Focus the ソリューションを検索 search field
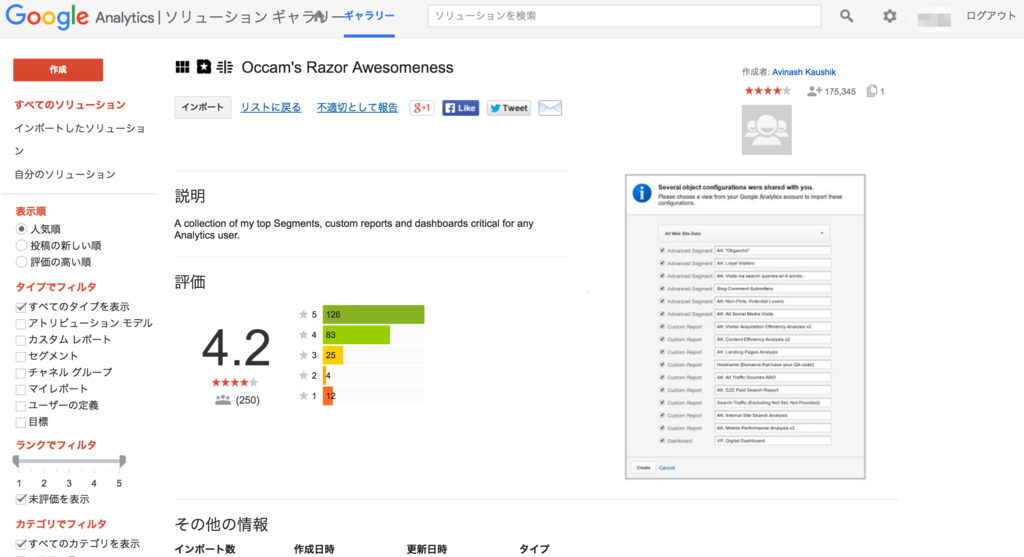This screenshot has width=1024, height=557. (624, 16)
